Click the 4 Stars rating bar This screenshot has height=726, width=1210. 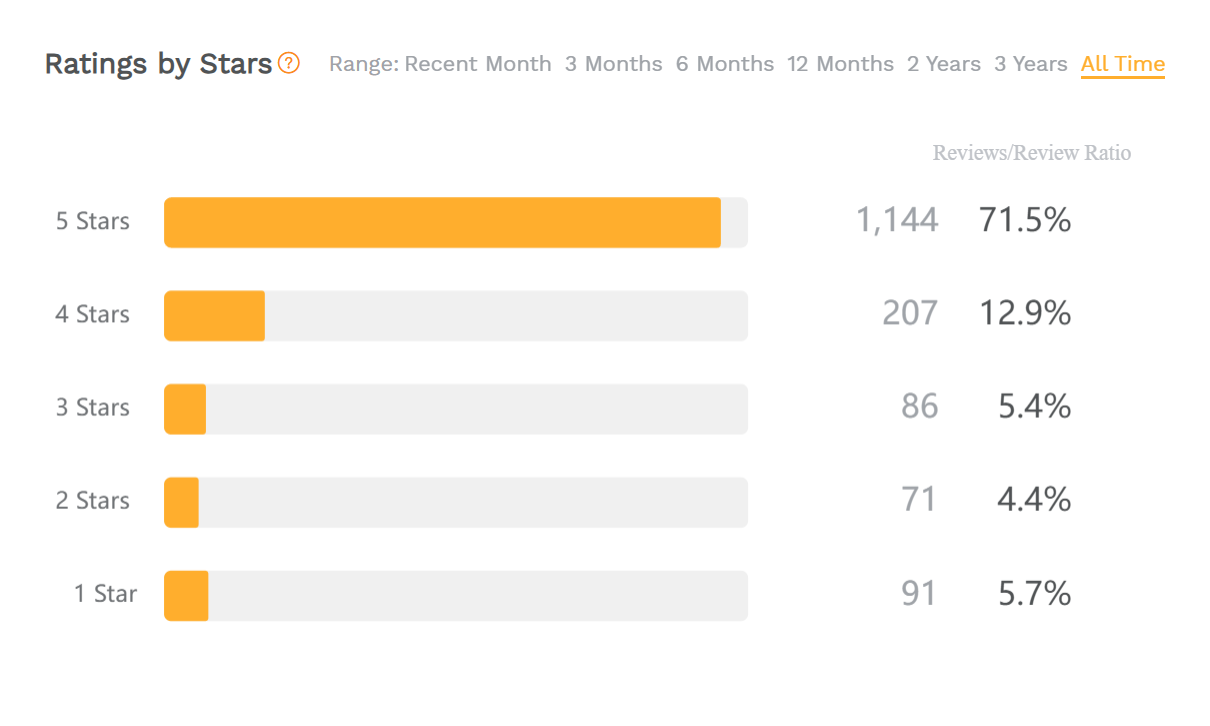coord(455,316)
